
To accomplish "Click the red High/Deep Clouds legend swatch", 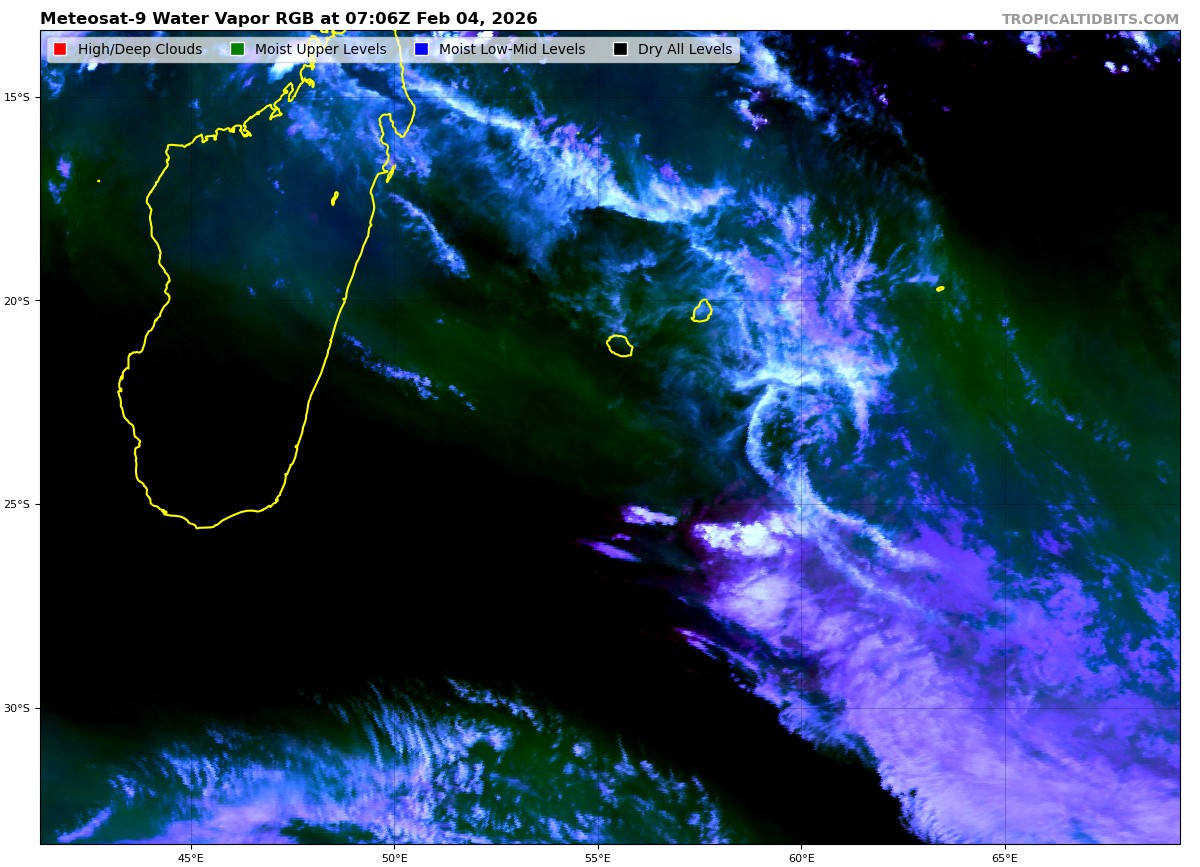I will pyautogui.click(x=60, y=50).
